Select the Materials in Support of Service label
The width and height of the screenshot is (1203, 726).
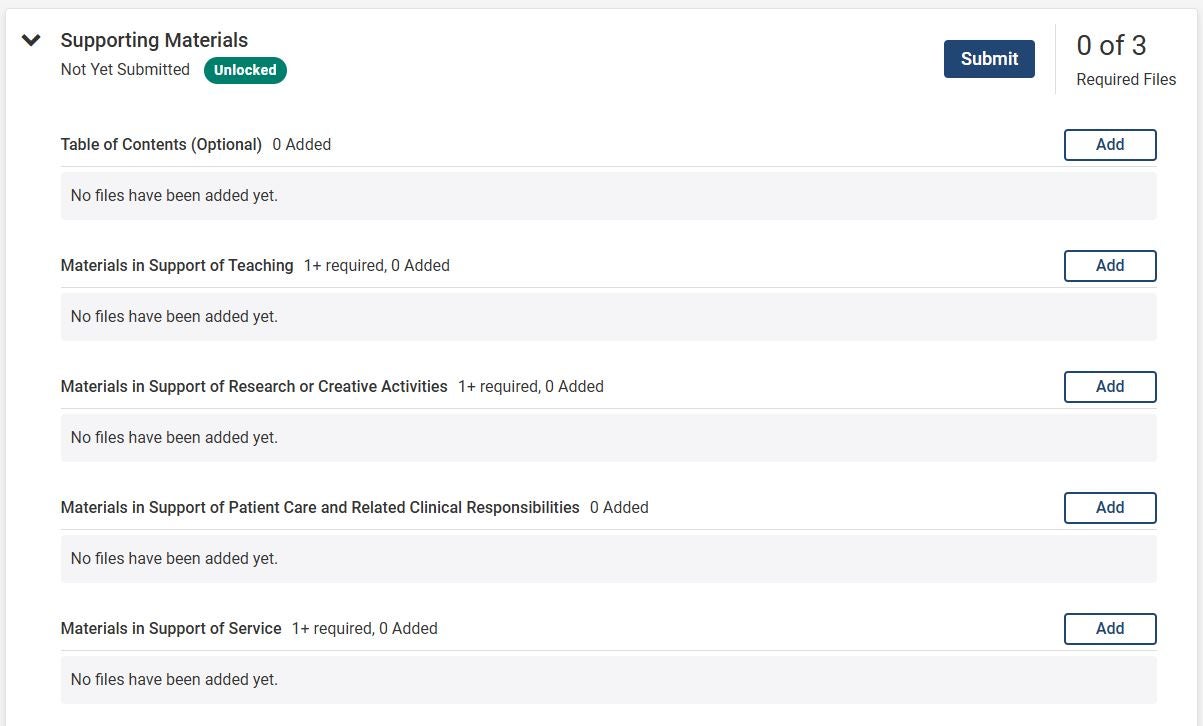171,629
